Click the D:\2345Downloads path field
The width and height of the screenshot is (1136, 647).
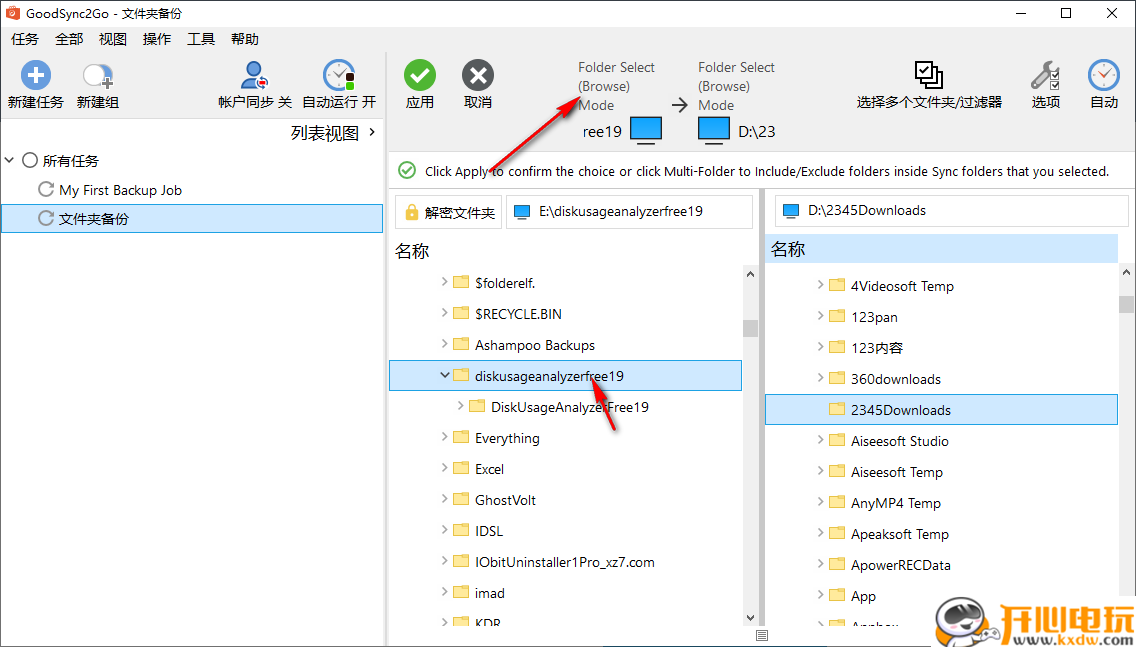click(949, 210)
